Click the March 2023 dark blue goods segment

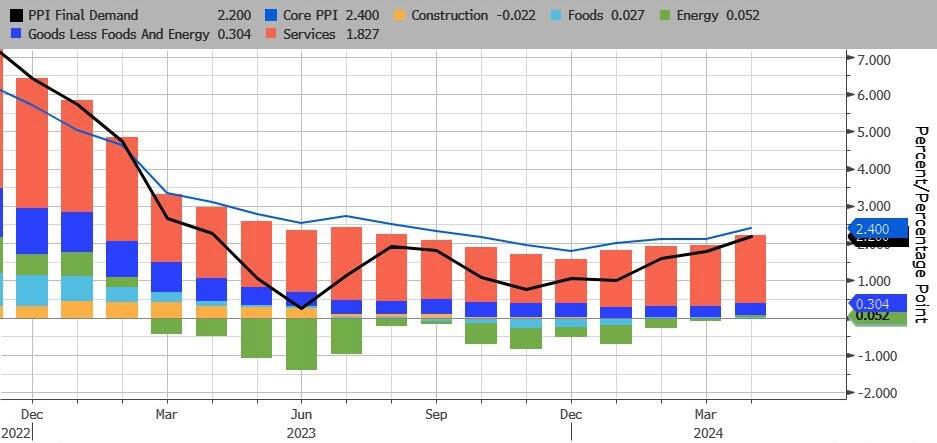pyautogui.click(x=167, y=277)
